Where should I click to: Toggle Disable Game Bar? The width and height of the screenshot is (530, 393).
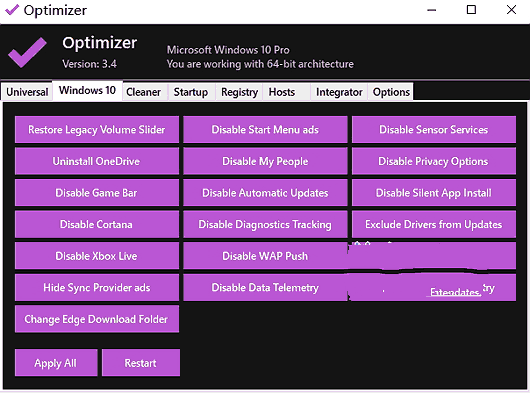[x=97, y=193]
